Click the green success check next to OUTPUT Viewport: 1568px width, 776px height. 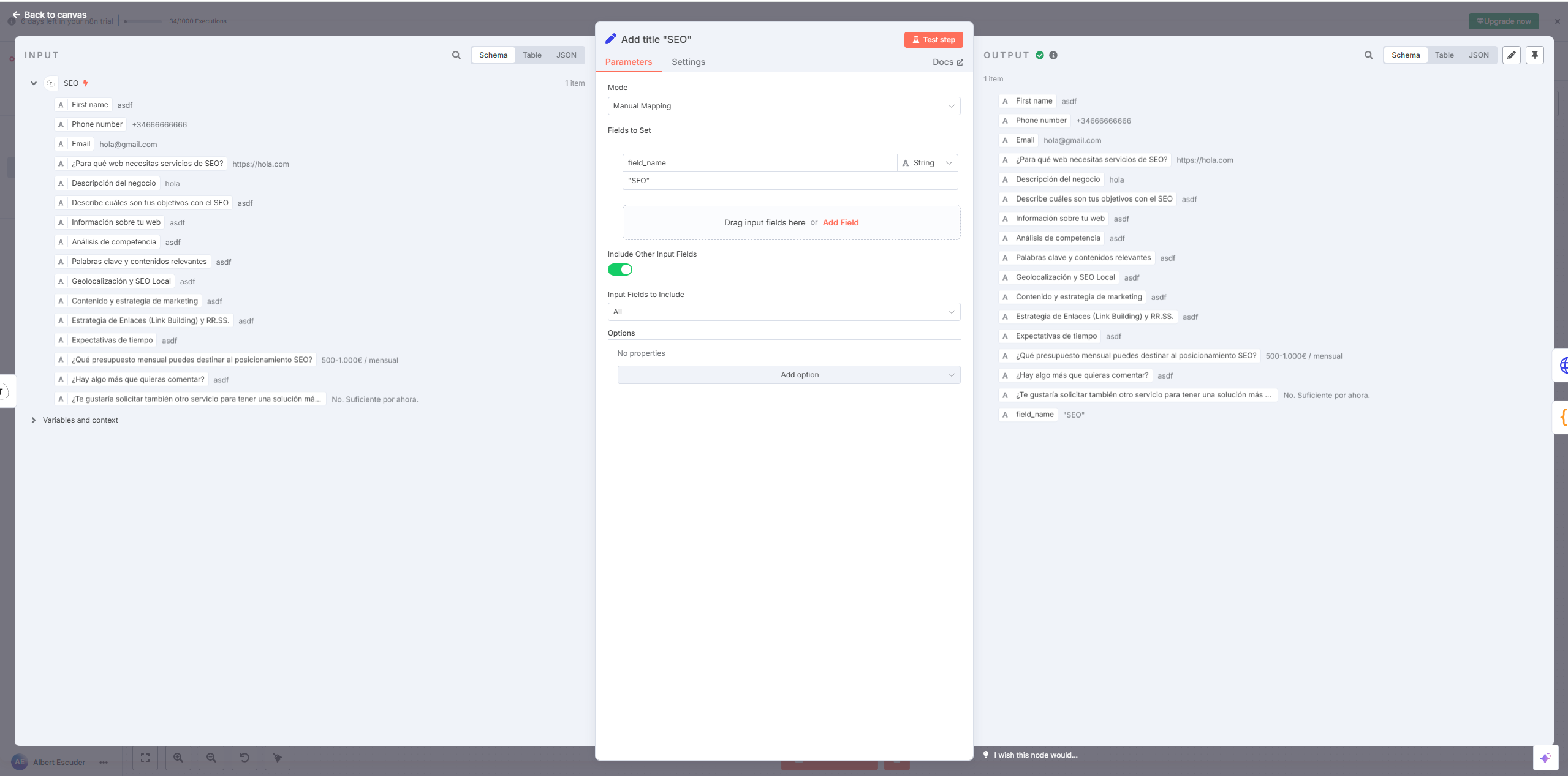pos(1040,55)
